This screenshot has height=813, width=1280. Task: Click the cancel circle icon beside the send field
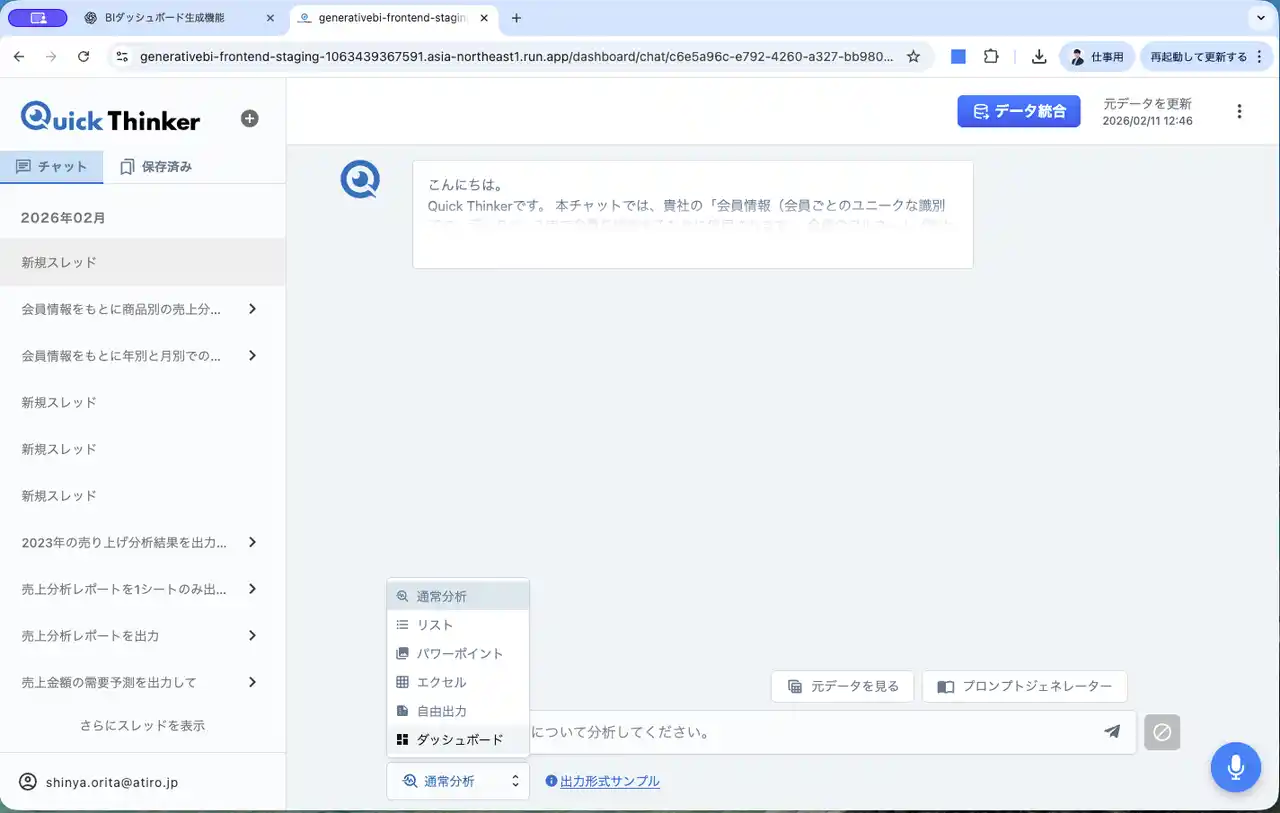(1161, 732)
